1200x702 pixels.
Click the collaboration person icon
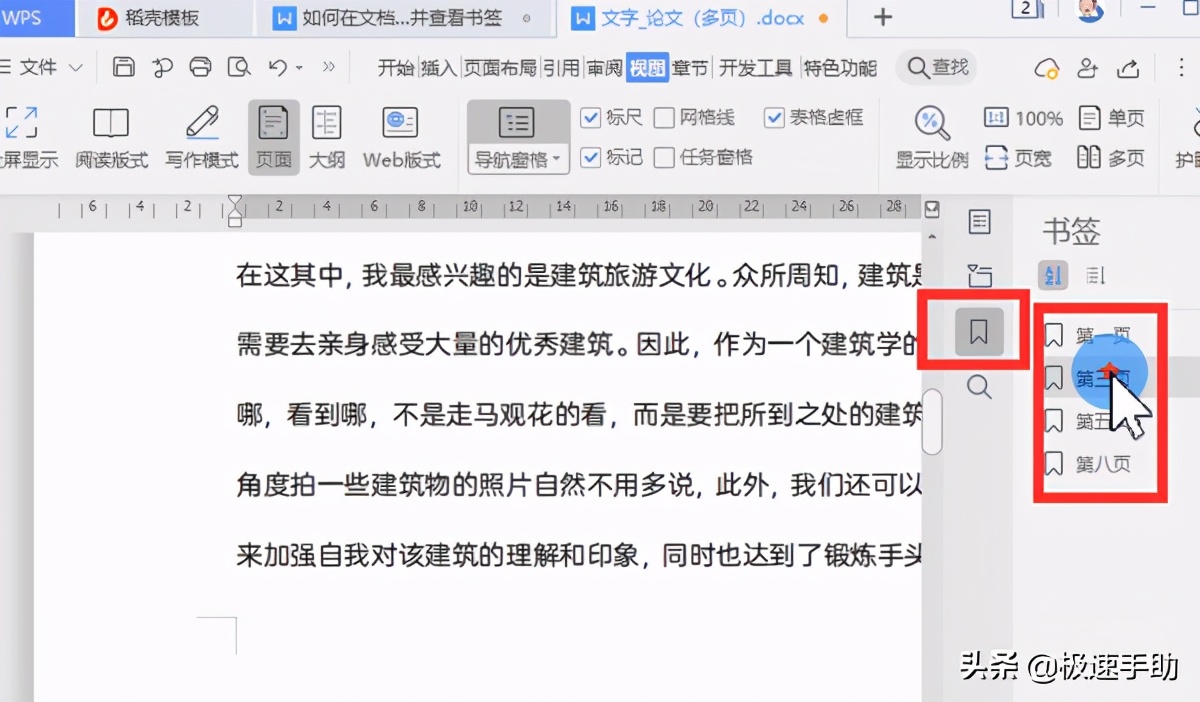(x=1088, y=68)
